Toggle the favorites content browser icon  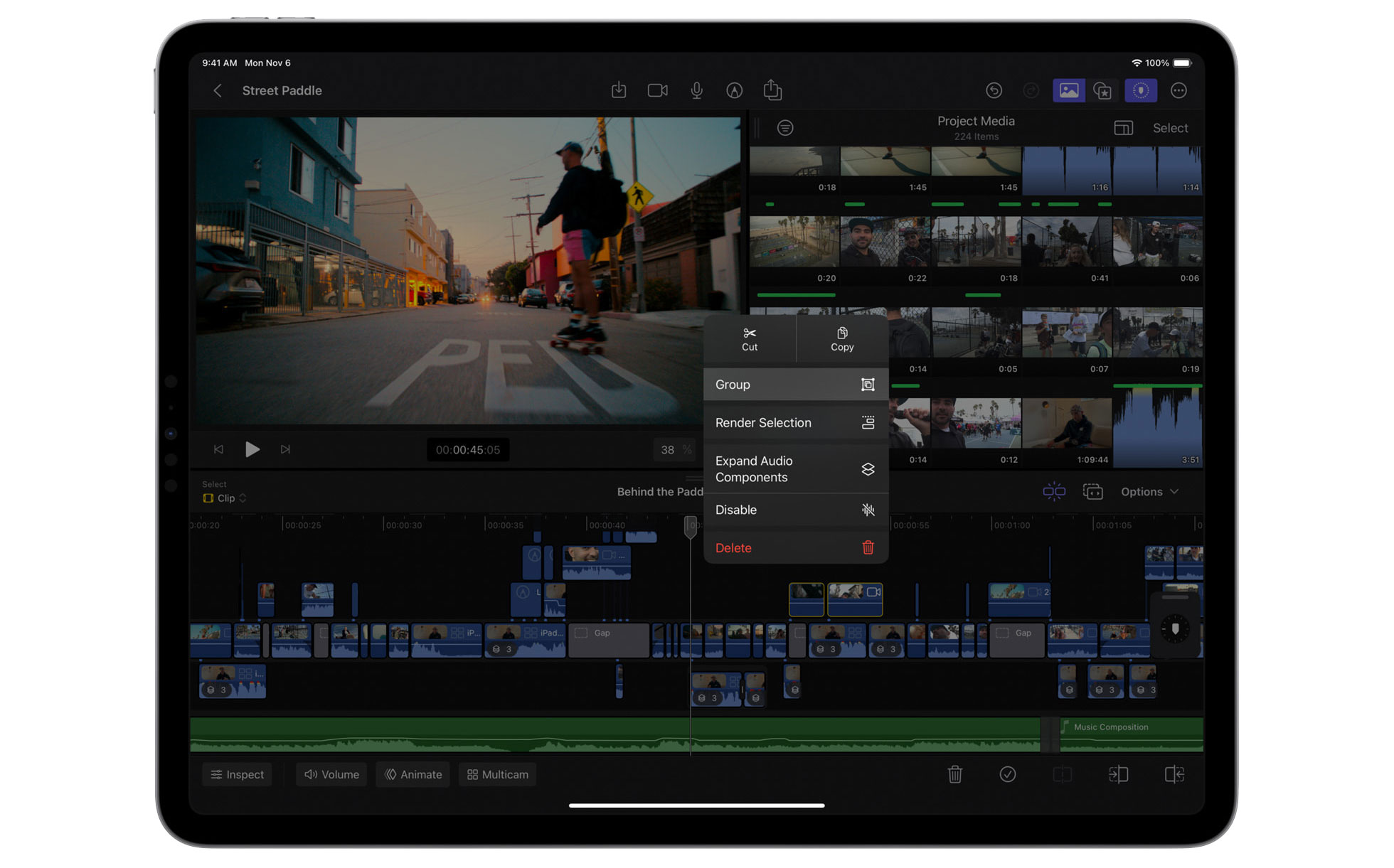point(1103,90)
